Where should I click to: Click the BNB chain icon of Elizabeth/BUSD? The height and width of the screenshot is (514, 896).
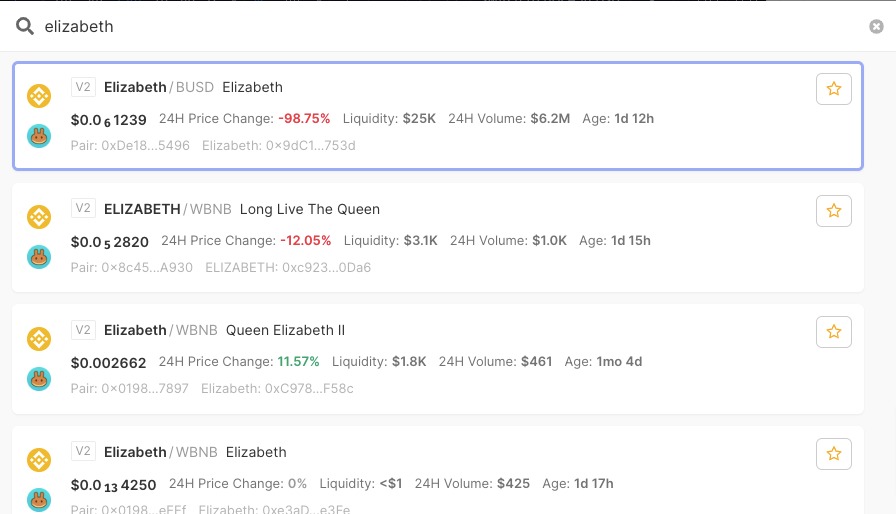click(x=39, y=96)
